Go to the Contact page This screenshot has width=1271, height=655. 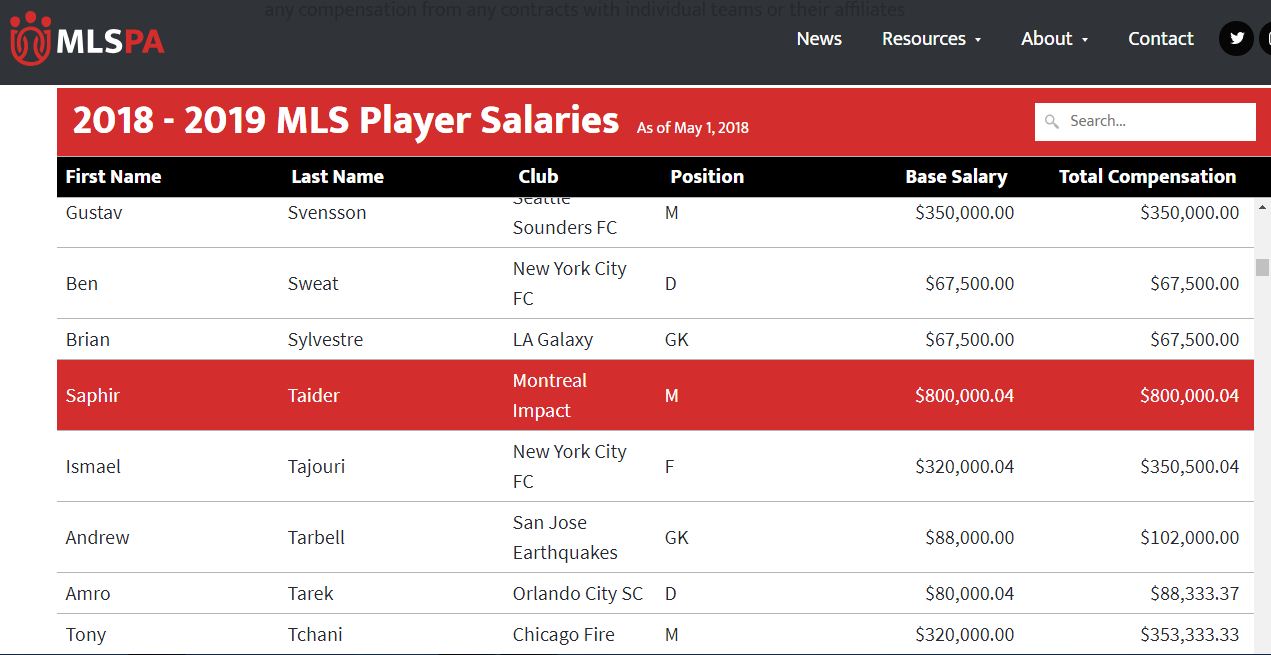point(1160,39)
